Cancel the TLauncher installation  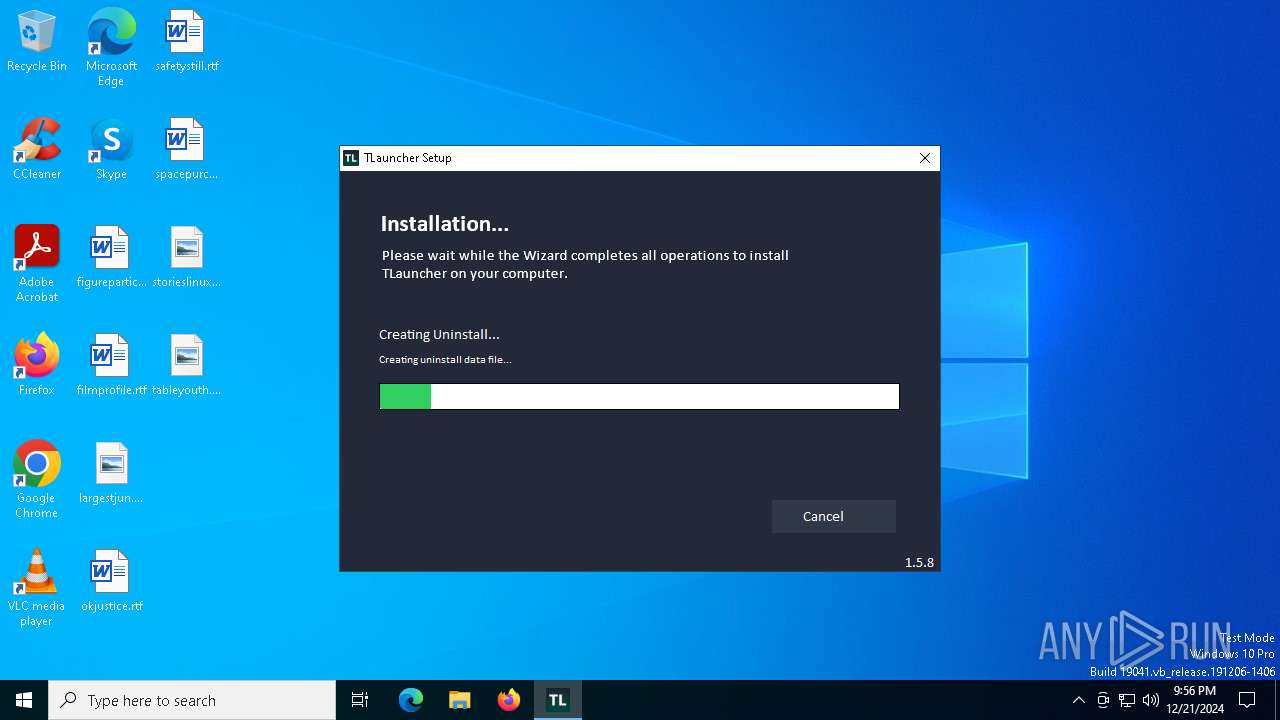tap(833, 516)
